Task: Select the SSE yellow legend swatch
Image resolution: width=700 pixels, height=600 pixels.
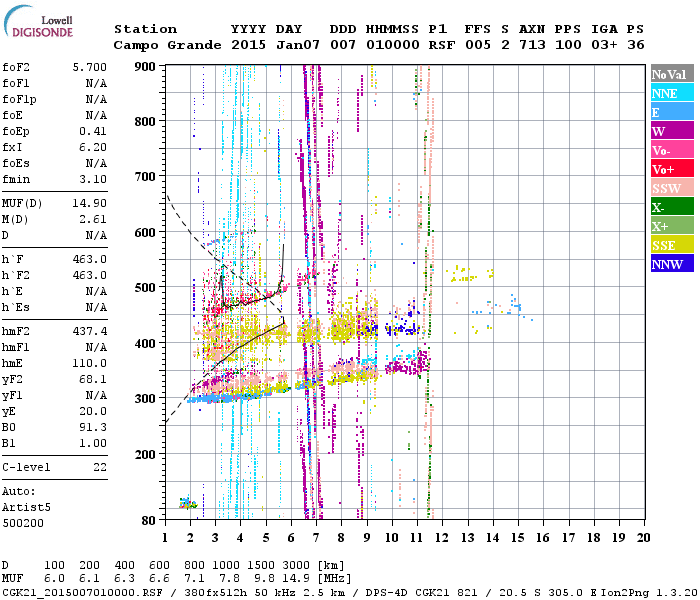Action: [x=672, y=245]
